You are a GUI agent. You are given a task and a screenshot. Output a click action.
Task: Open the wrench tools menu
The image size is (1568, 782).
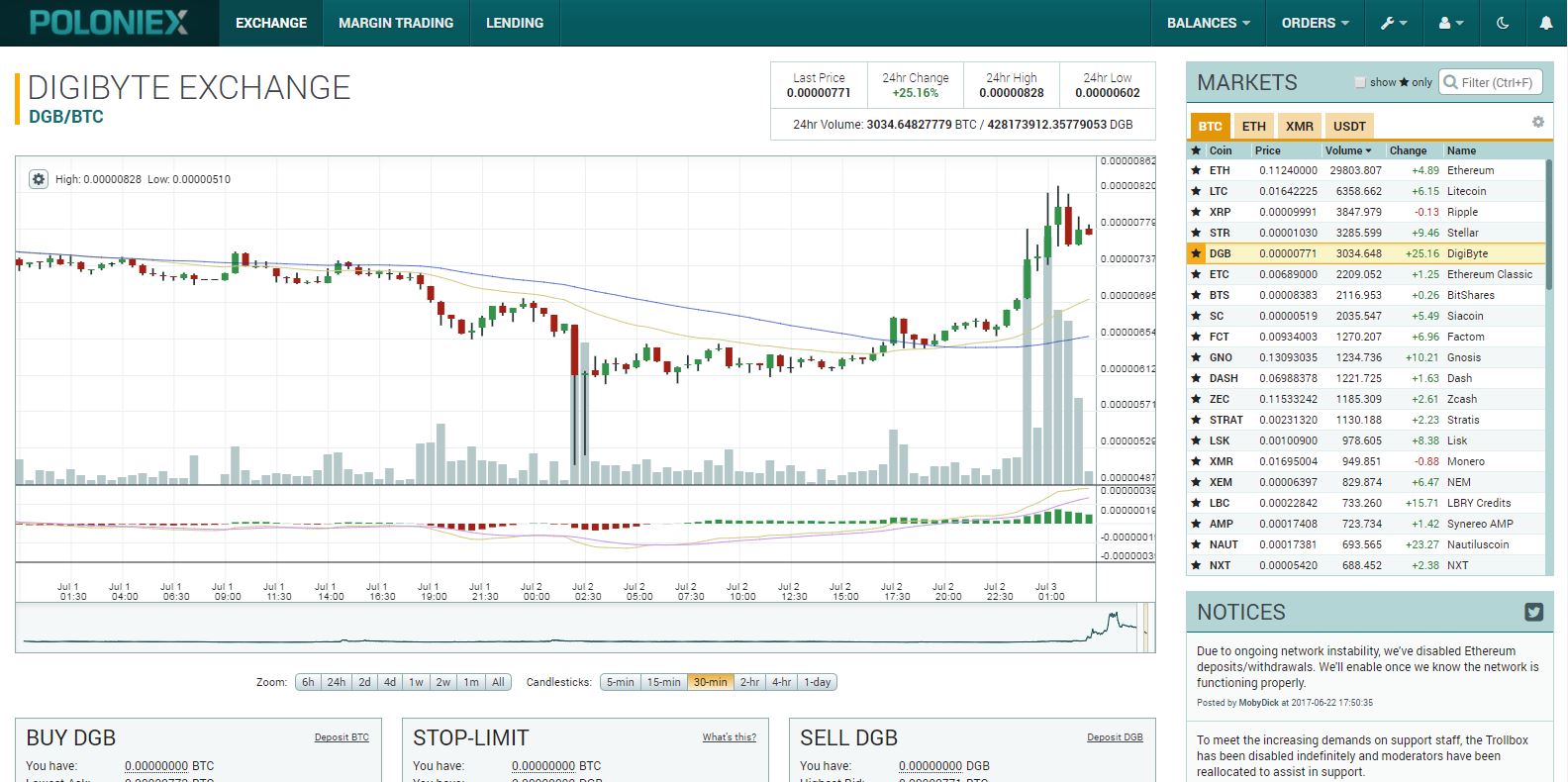[x=1394, y=23]
